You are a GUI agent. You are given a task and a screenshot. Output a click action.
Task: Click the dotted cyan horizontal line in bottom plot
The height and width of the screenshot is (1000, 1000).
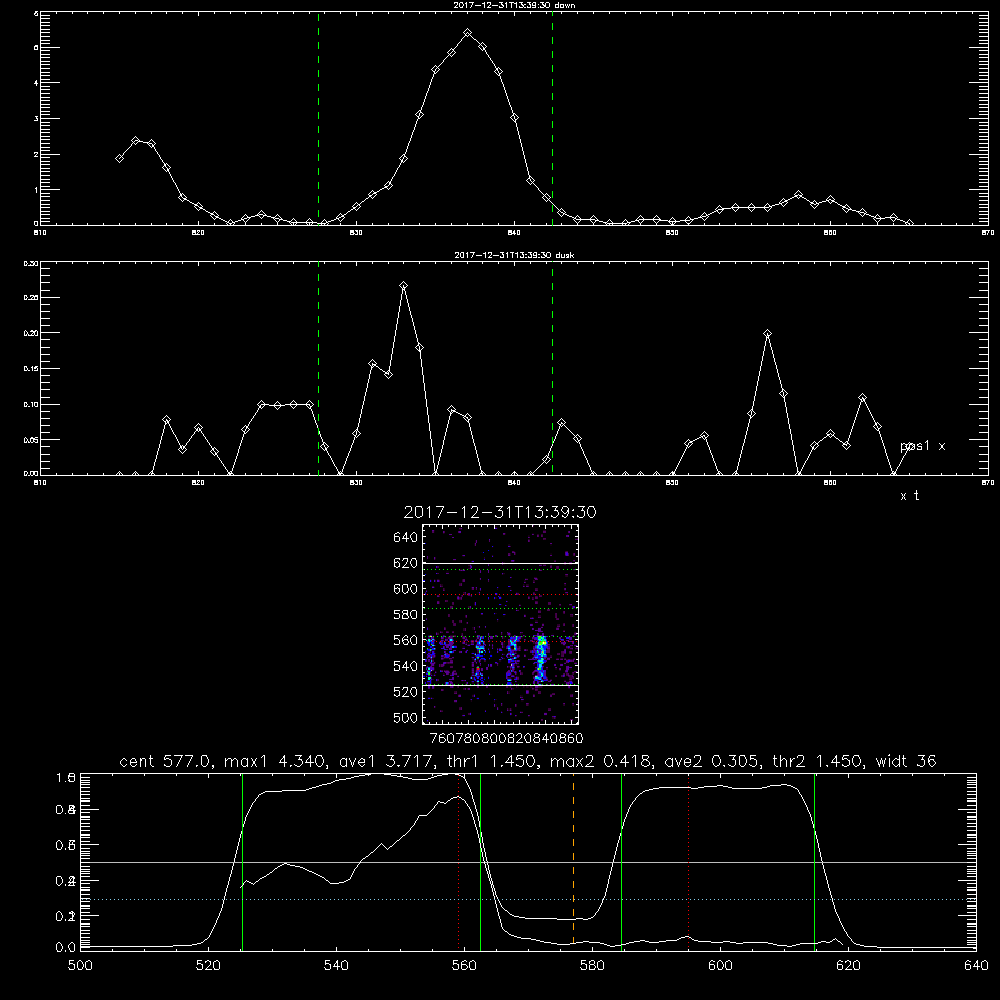pyautogui.click(x=528, y=899)
